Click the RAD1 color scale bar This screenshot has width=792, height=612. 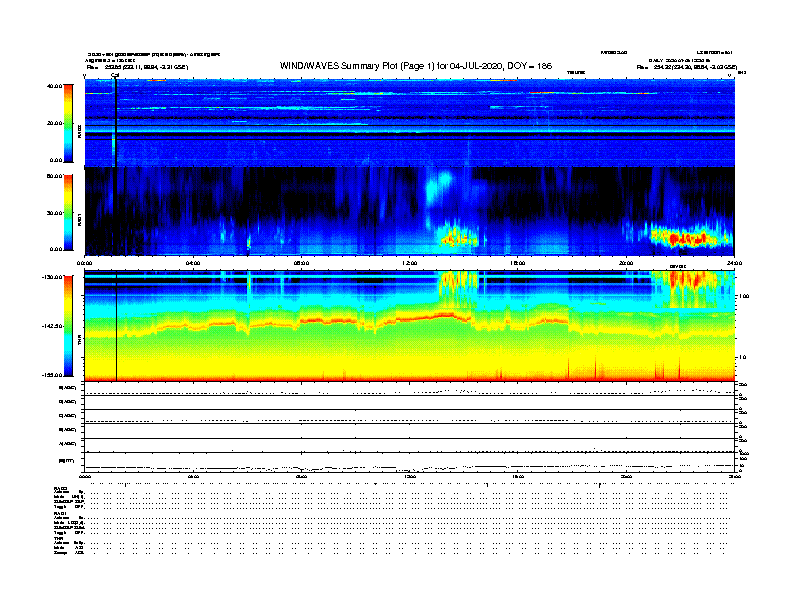[68, 213]
